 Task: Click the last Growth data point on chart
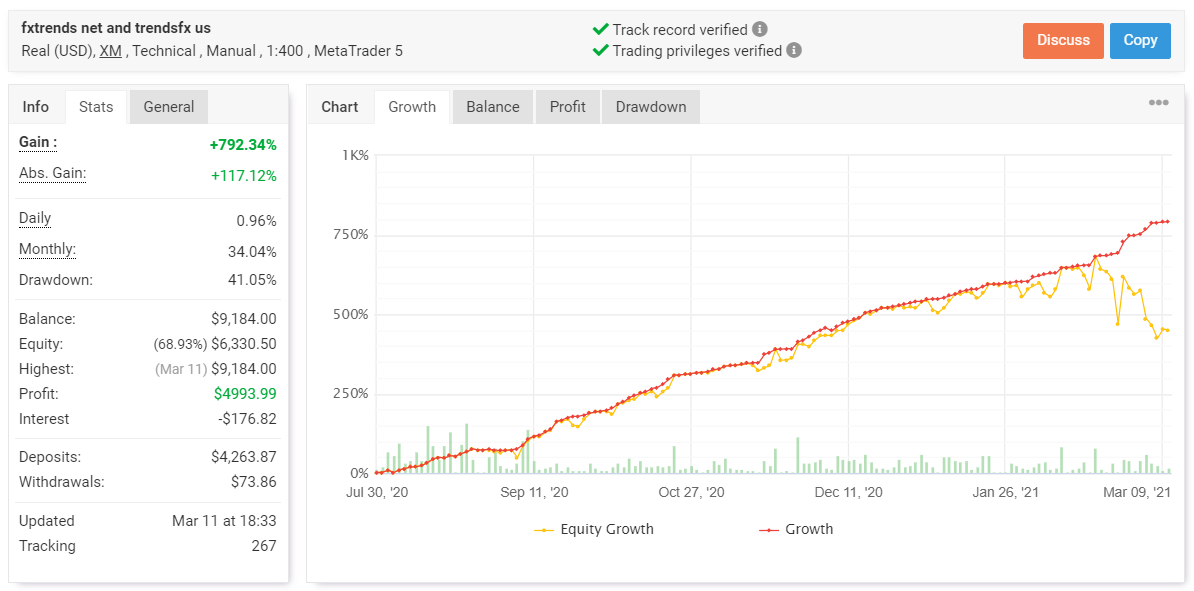click(1167, 221)
